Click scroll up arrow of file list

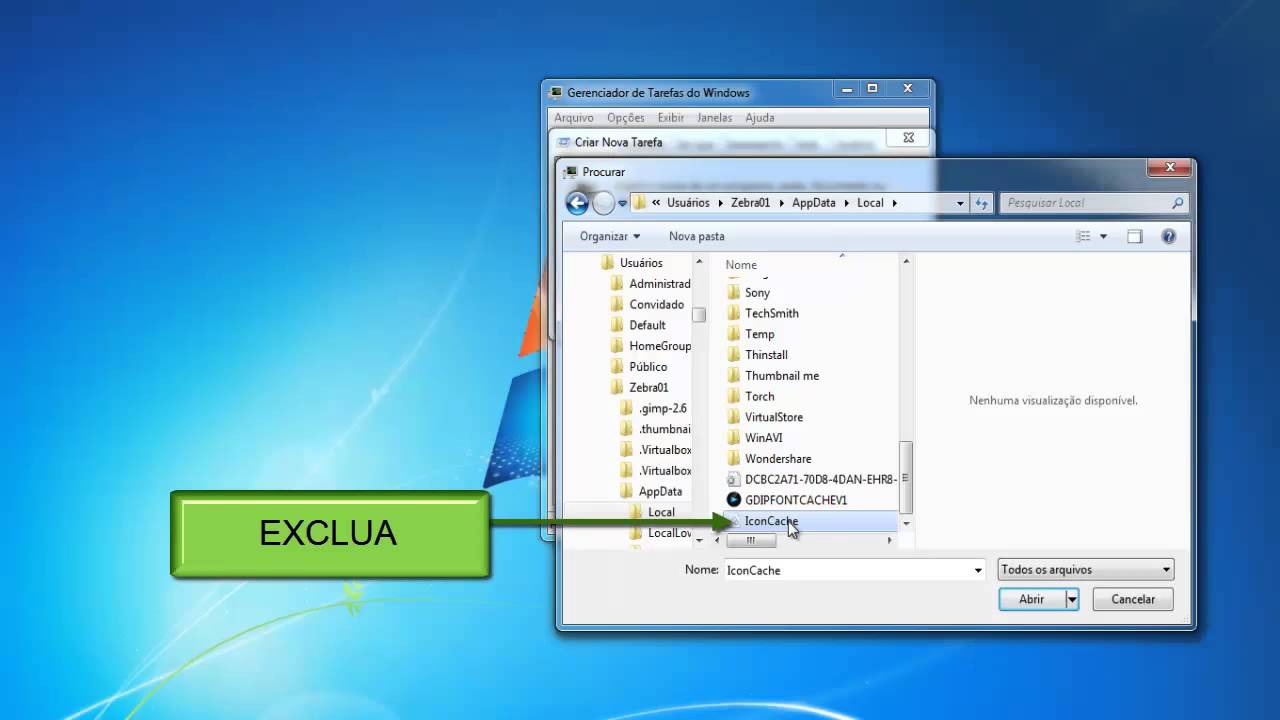click(x=907, y=262)
